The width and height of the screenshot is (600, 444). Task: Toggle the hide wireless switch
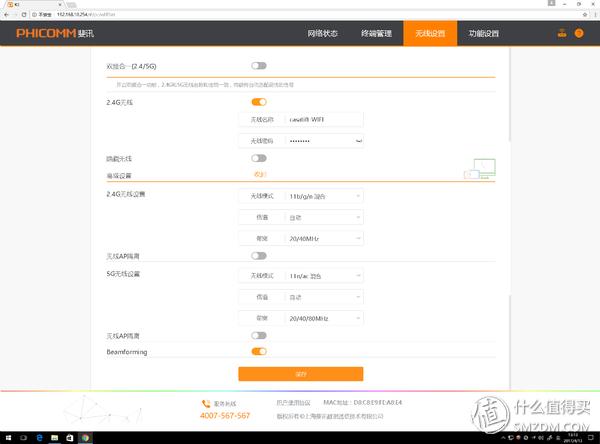click(x=259, y=158)
